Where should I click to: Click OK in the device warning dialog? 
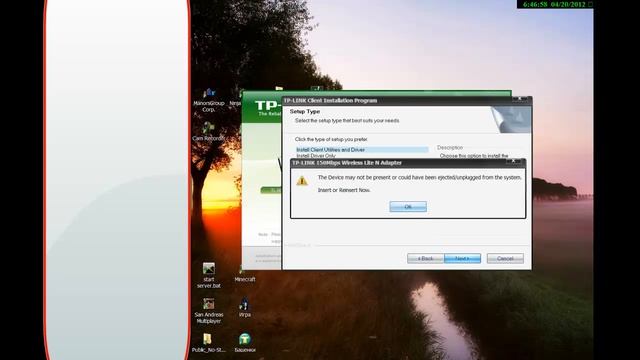pos(408,207)
